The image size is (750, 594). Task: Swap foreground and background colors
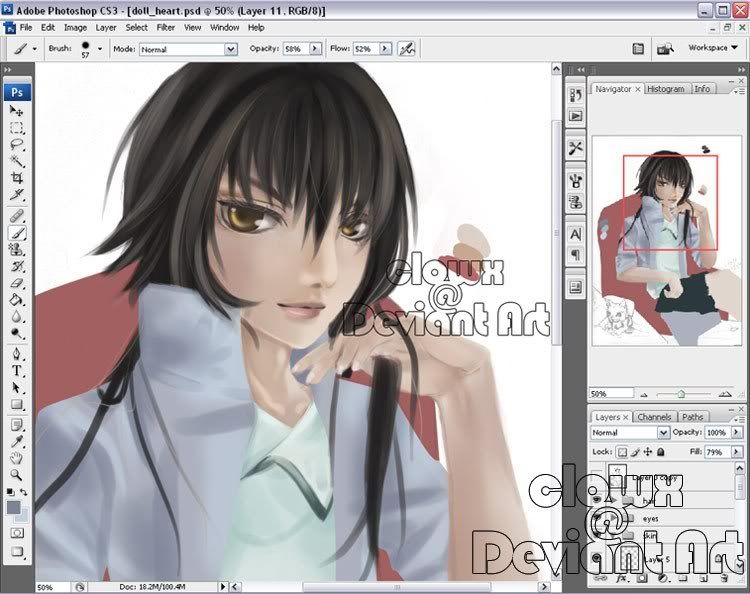coord(23,492)
